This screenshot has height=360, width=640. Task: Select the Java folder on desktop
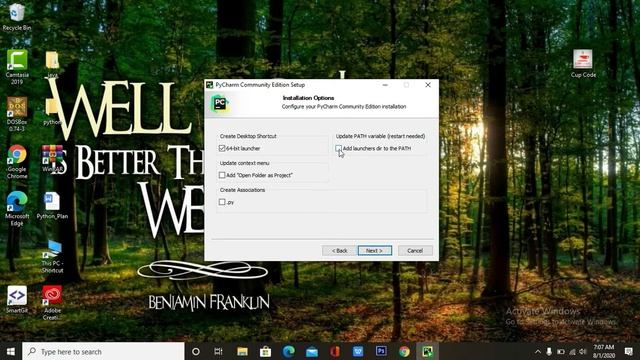pos(52,64)
